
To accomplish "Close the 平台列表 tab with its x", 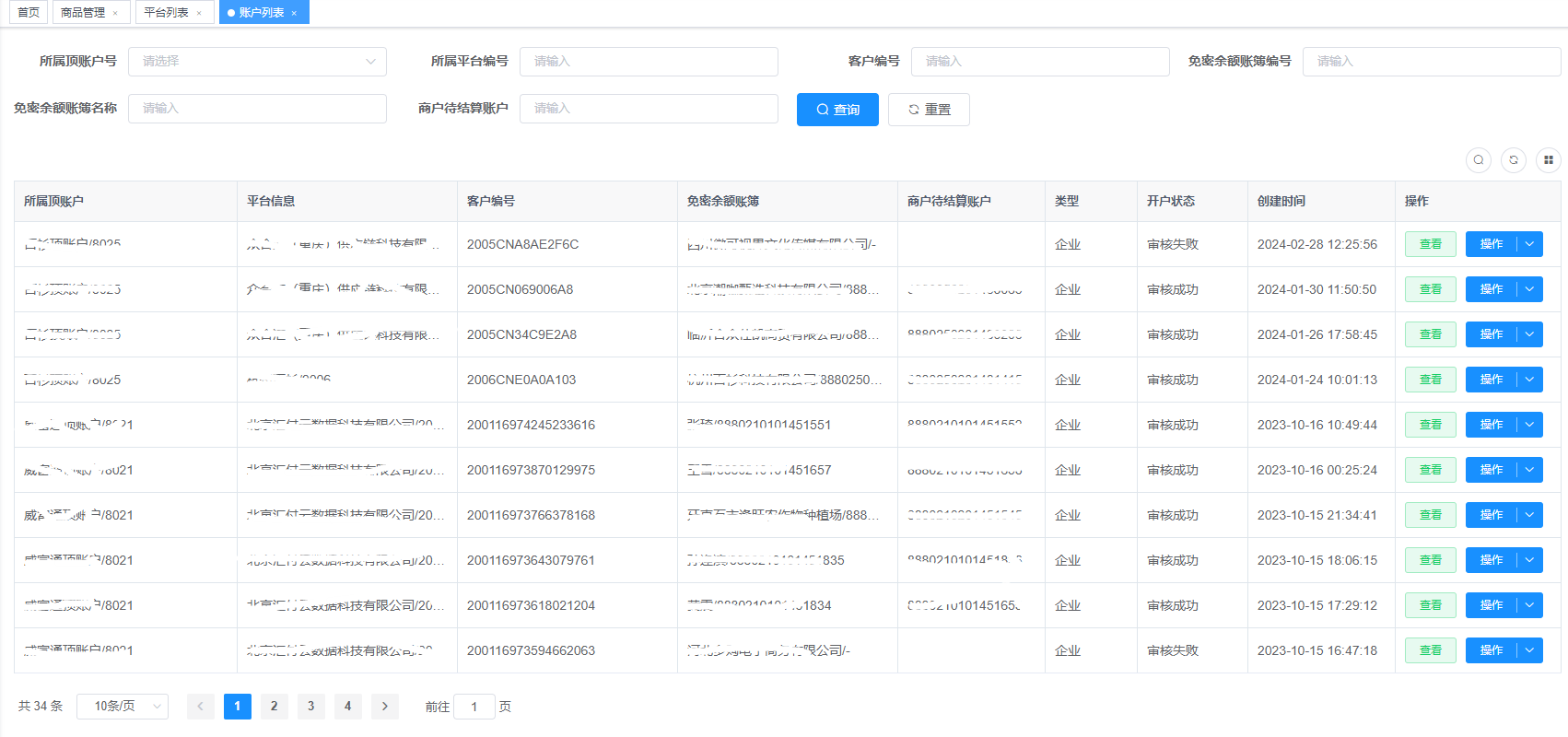I will (x=199, y=13).
